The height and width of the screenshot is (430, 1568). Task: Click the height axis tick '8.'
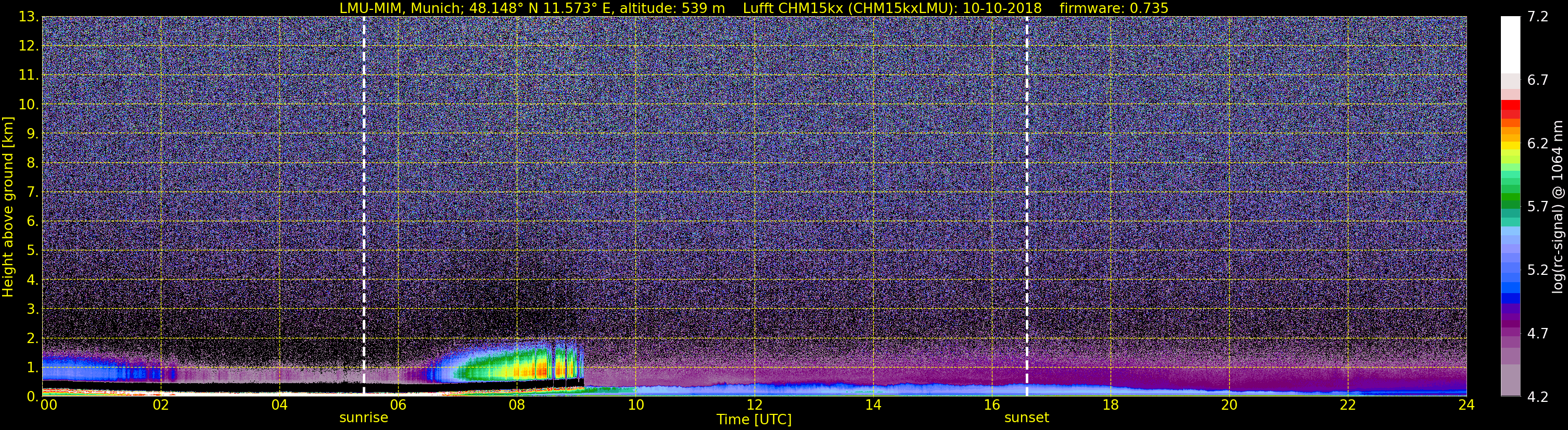point(32,162)
